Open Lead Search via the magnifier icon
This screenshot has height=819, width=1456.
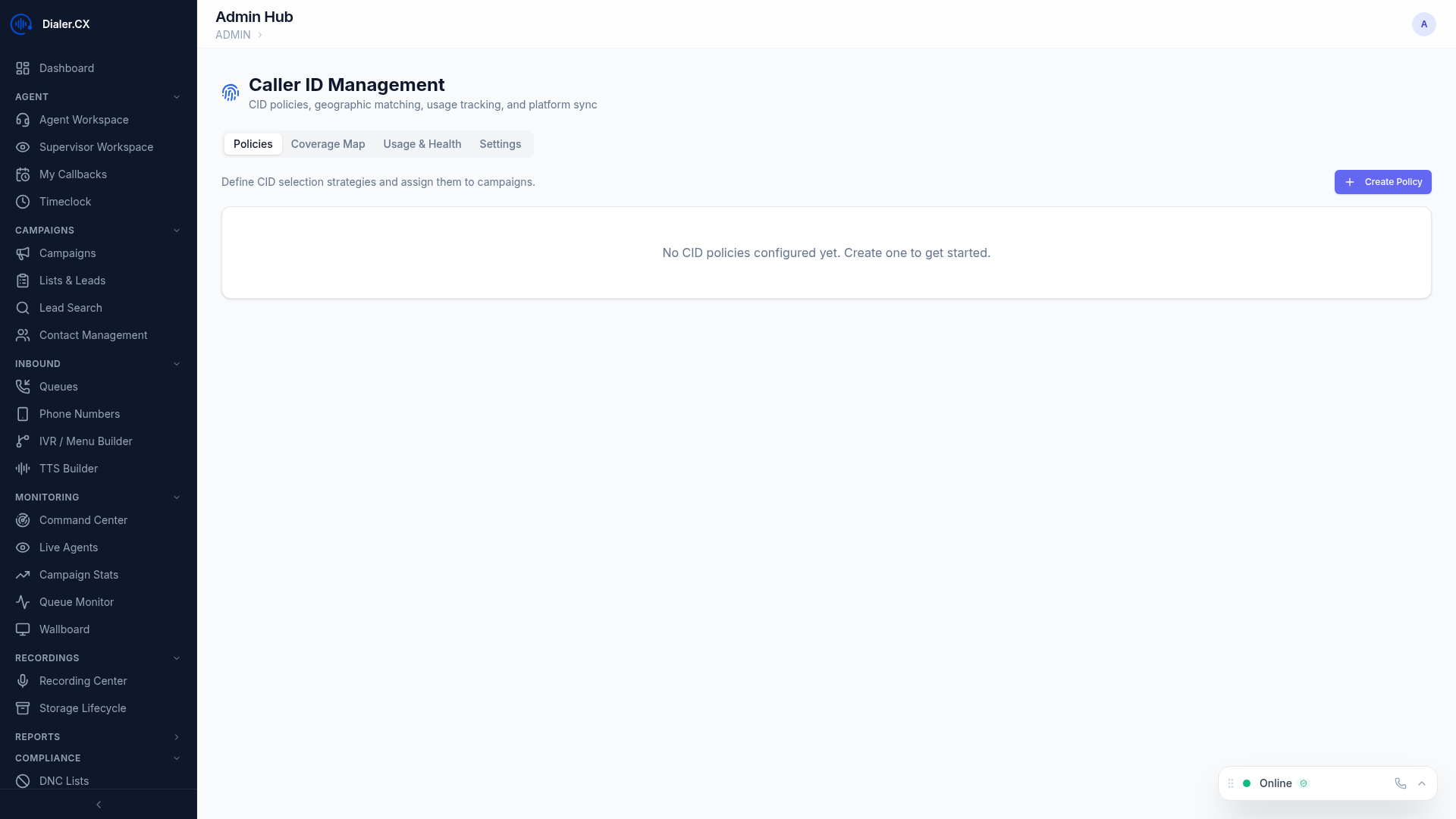point(23,308)
